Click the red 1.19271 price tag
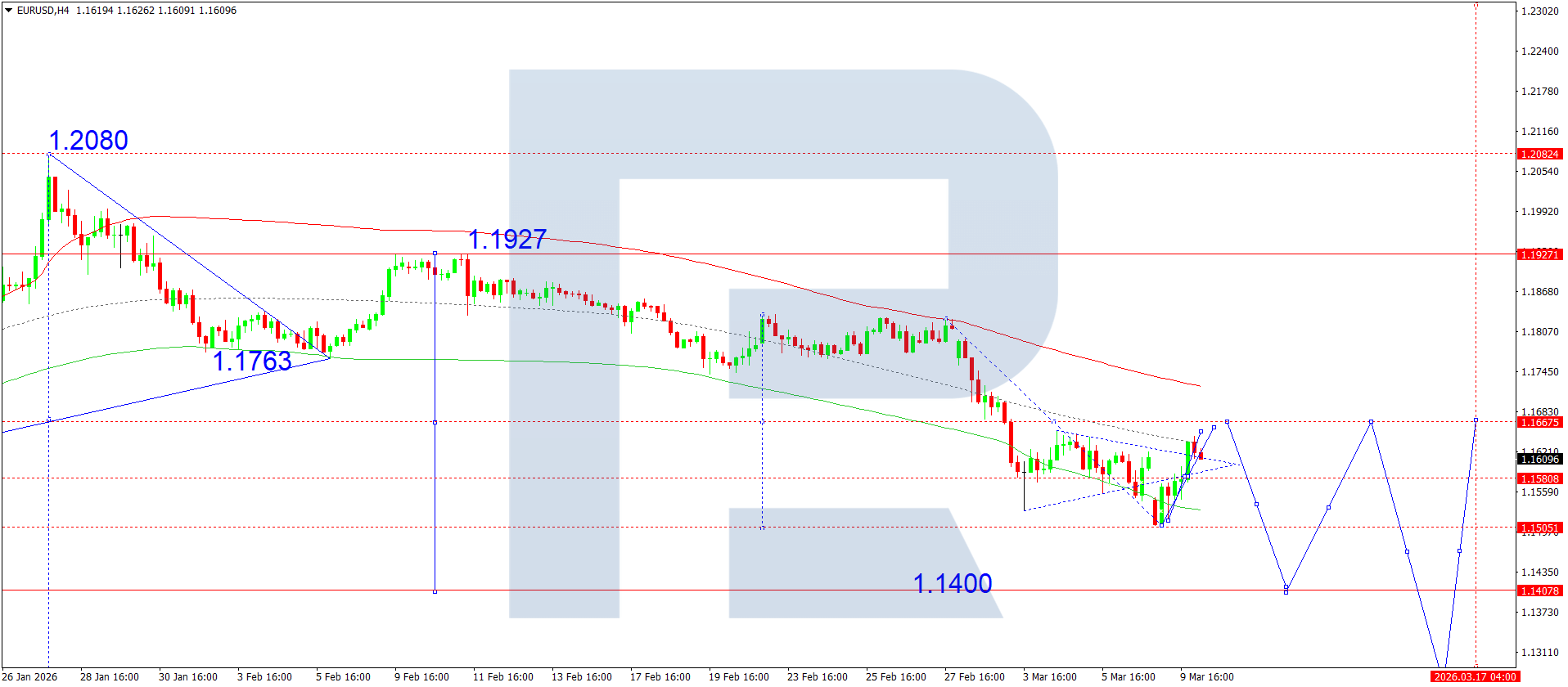 coord(1539,255)
